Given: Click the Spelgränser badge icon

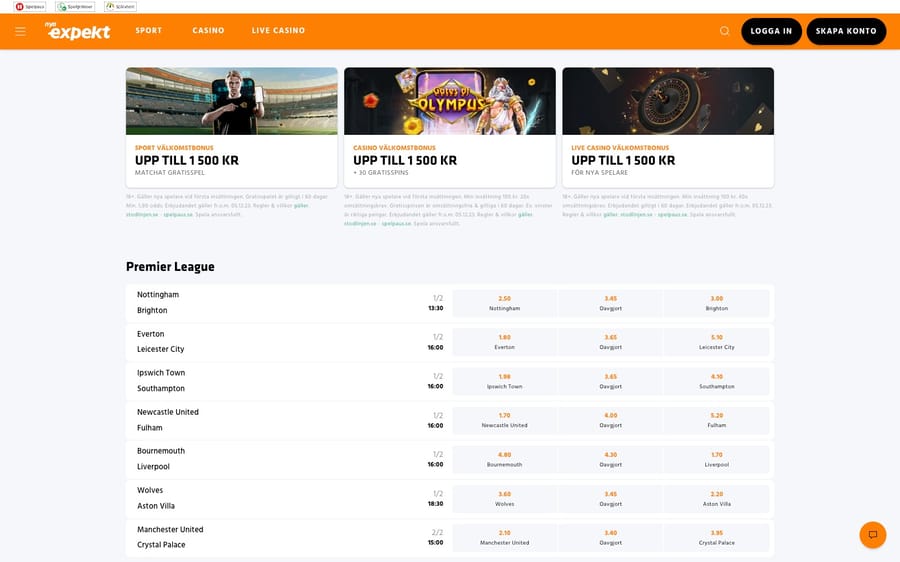Looking at the screenshot, I should (x=75, y=6).
